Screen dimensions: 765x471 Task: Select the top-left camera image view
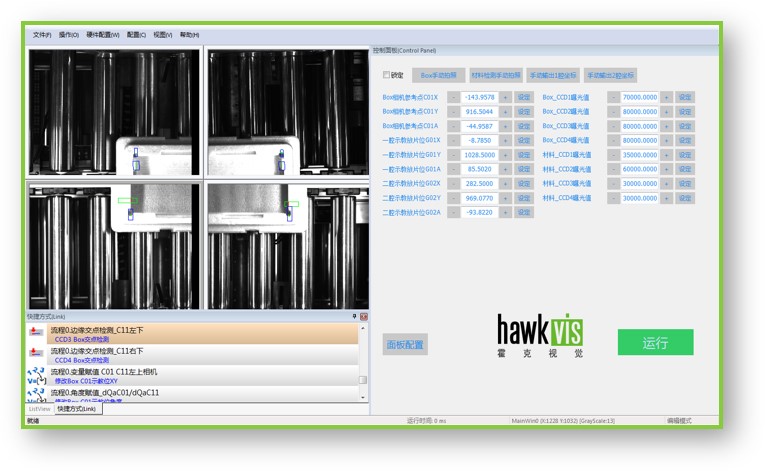pyautogui.click(x=114, y=112)
